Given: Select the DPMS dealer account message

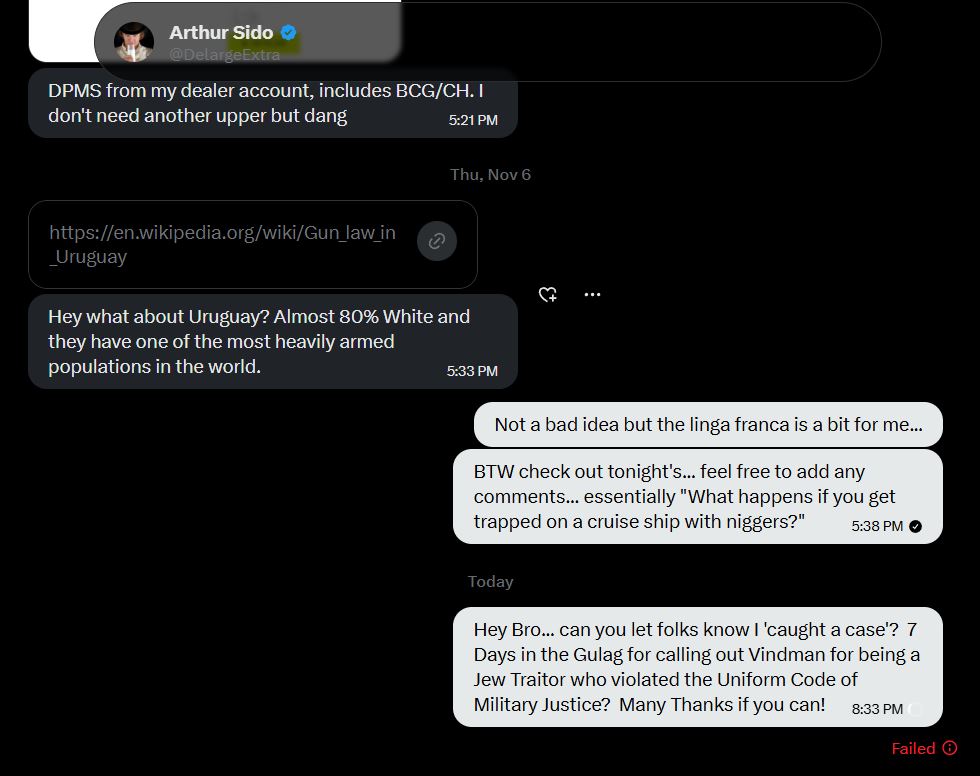Looking at the screenshot, I should (250, 103).
